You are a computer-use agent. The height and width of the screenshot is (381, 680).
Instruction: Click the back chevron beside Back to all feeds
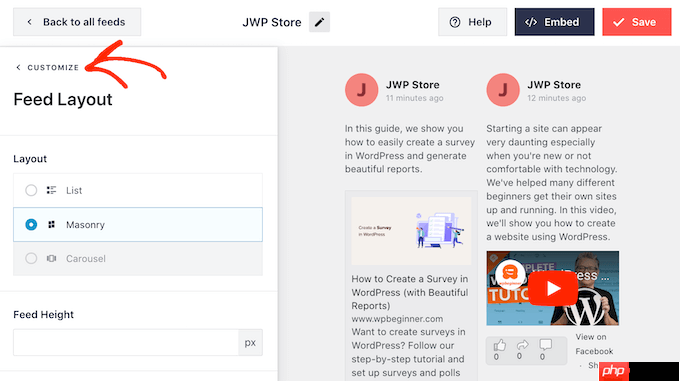(x=29, y=22)
